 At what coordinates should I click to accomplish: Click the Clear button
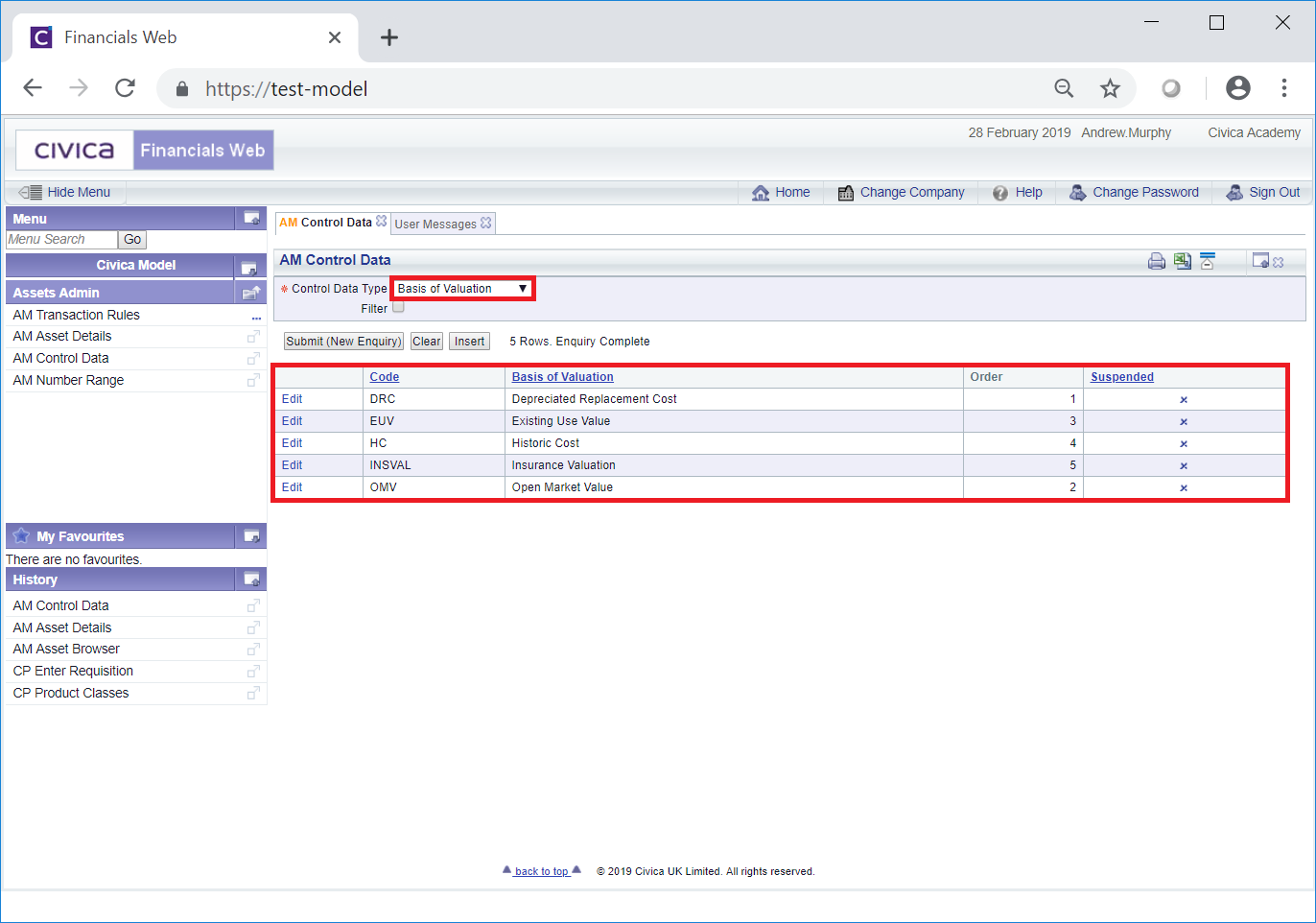(x=427, y=342)
